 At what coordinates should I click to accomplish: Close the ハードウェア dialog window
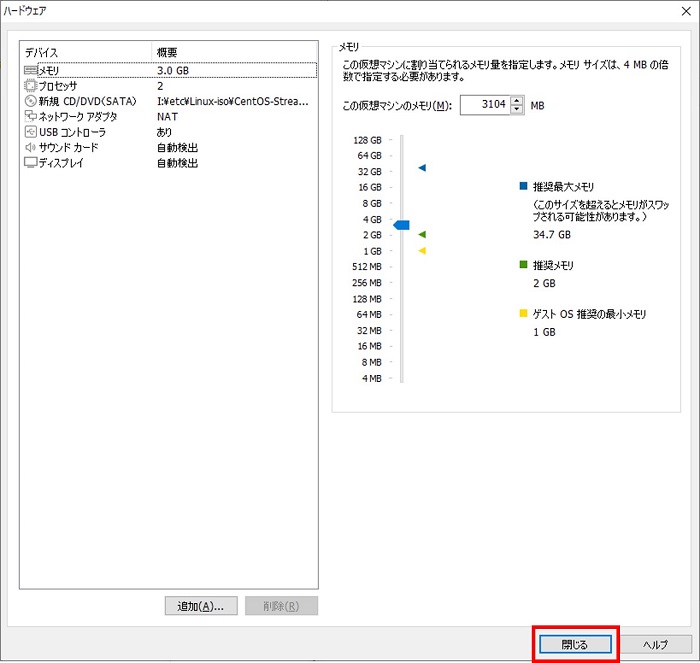[686, 11]
